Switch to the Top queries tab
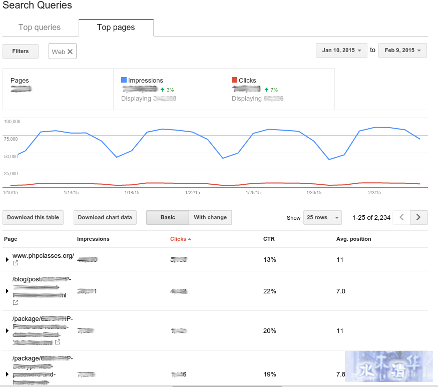Screen dimensions: 438x387 (x=39, y=27)
